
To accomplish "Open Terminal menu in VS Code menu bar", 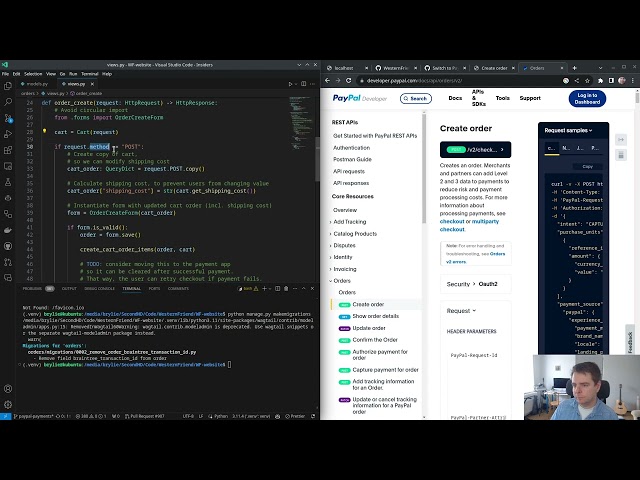I will [89, 74].
